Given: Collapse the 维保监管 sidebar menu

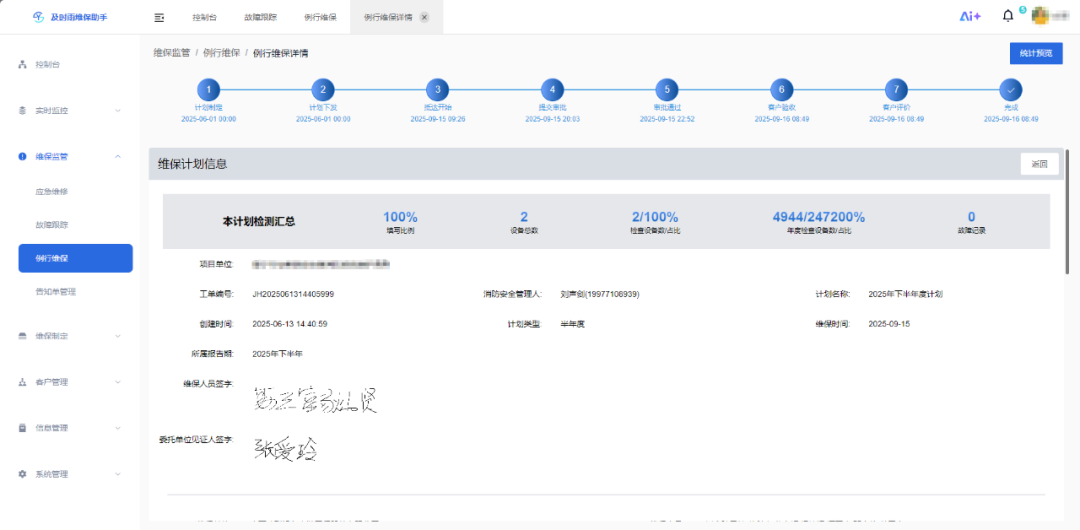Looking at the screenshot, I should (70, 156).
